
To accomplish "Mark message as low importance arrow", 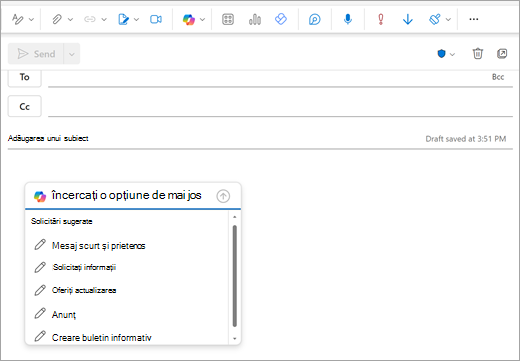I will point(408,19).
